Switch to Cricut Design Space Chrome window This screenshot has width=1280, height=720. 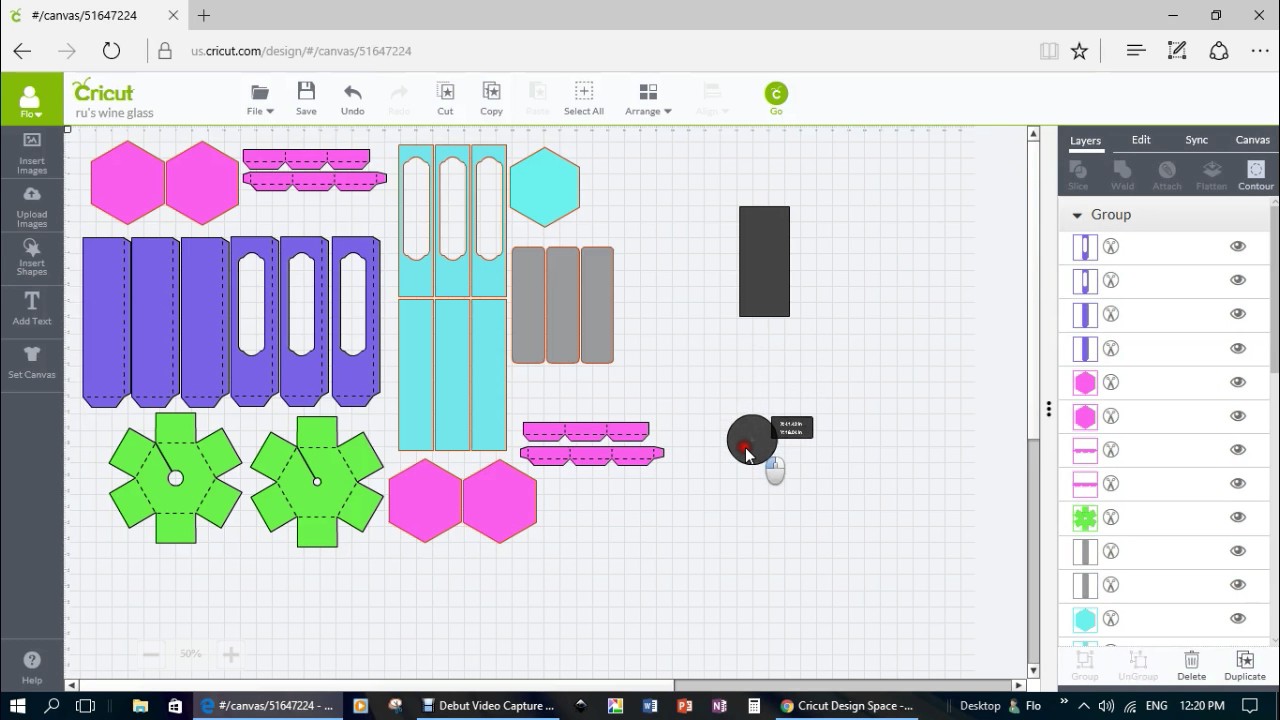click(848, 705)
